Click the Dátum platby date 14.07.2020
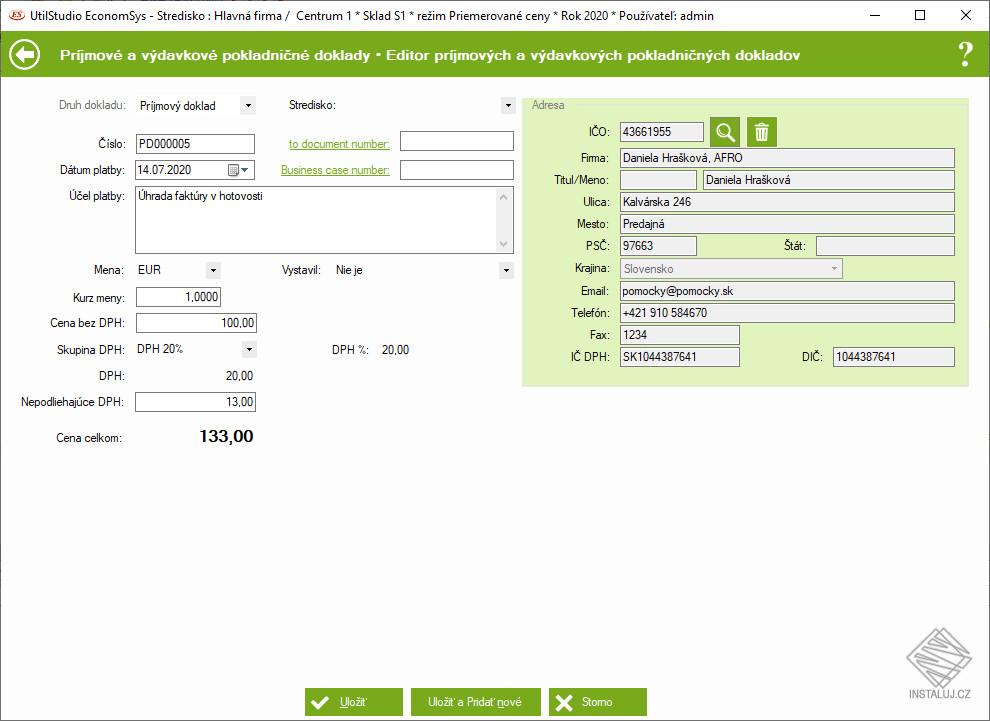The width and height of the screenshot is (990, 721). tap(164, 170)
